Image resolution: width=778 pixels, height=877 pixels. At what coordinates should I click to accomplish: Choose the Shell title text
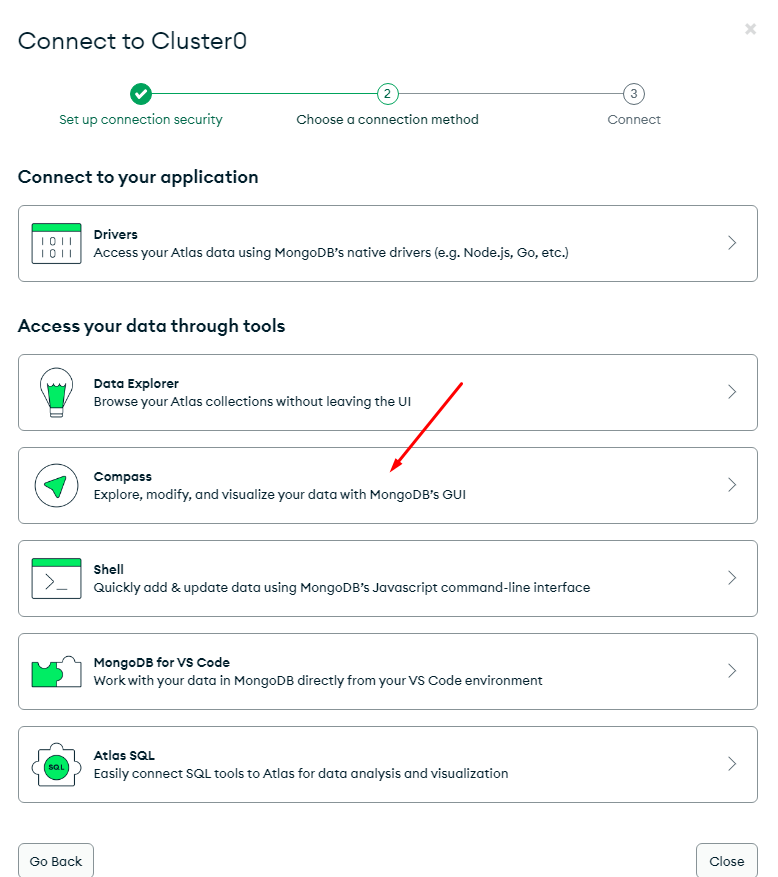pyautogui.click(x=109, y=569)
